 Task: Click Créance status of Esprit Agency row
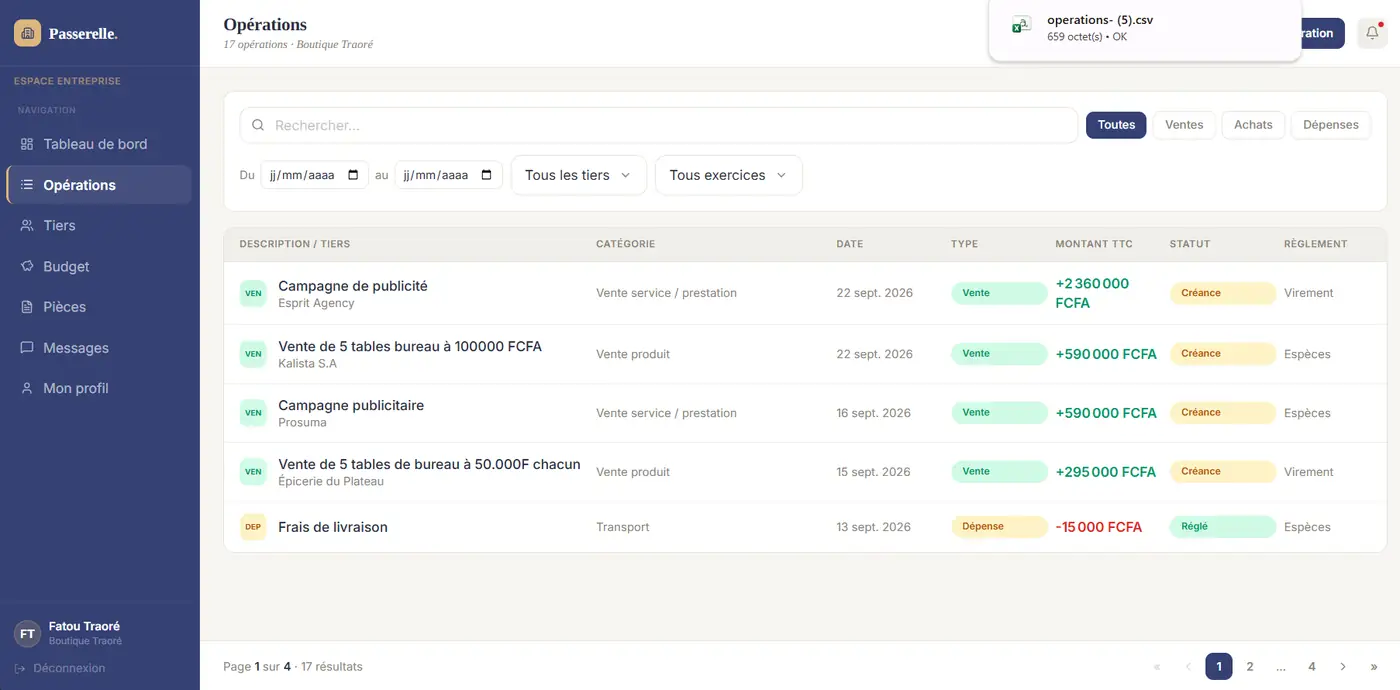coord(1222,293)
